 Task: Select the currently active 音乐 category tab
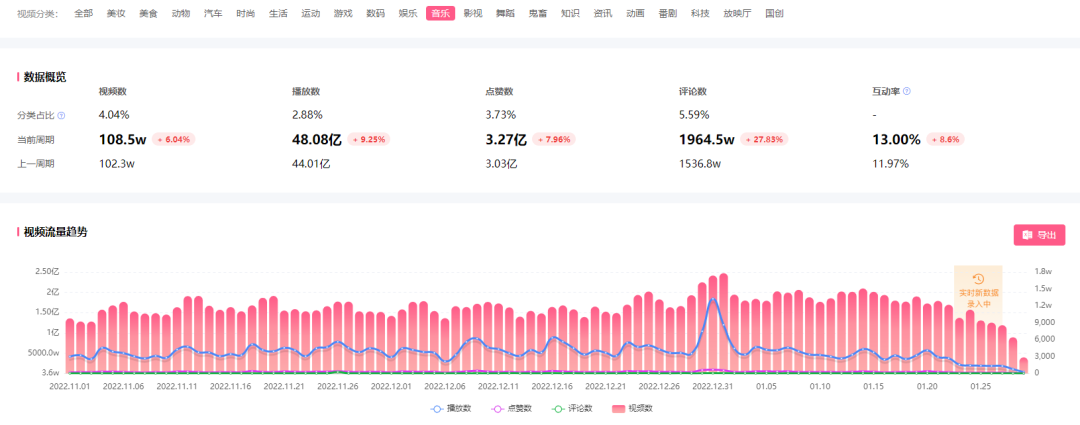[x=440, y=14]
